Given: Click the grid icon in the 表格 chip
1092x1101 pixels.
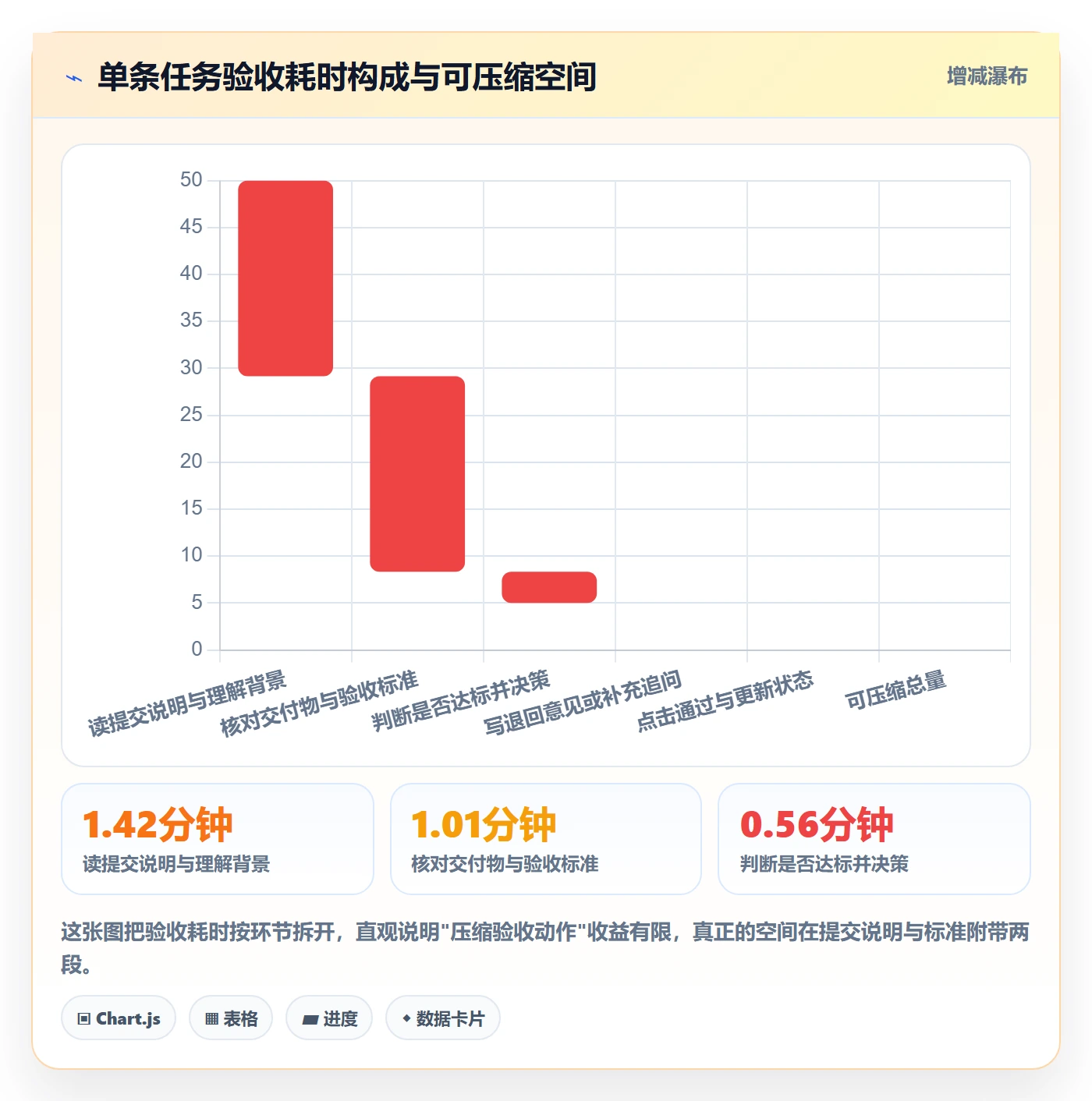Looking at the screenshot, I should (211, 1018).
